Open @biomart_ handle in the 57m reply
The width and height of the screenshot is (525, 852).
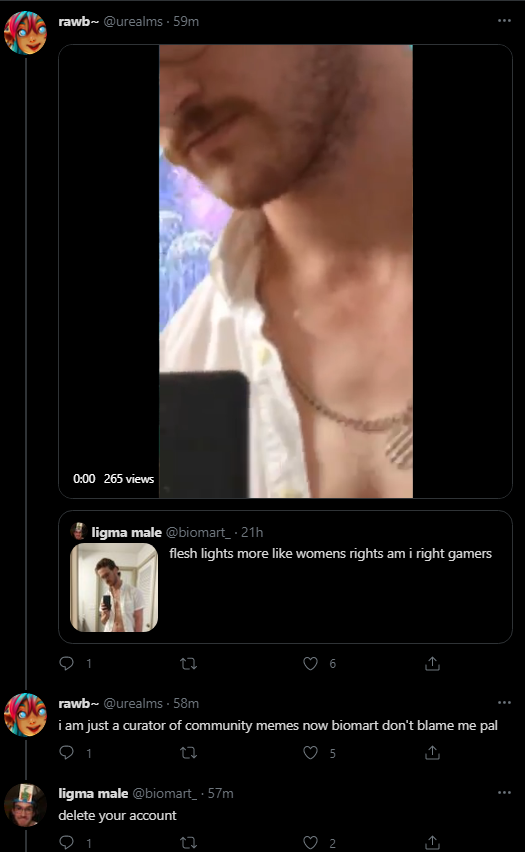pos(165,793)
